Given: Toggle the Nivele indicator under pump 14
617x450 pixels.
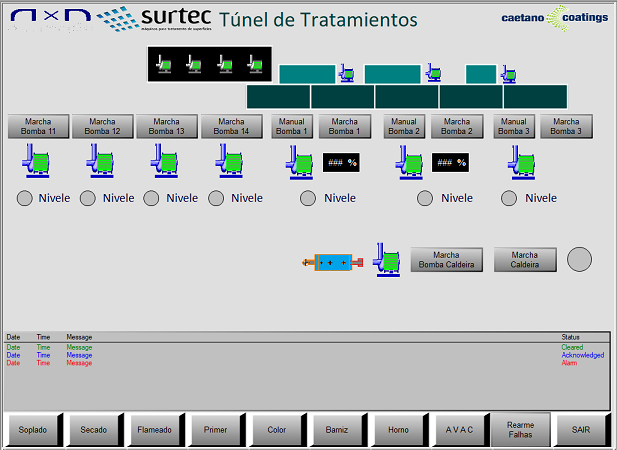Looking at the screenshot, I should pos(216,198).
